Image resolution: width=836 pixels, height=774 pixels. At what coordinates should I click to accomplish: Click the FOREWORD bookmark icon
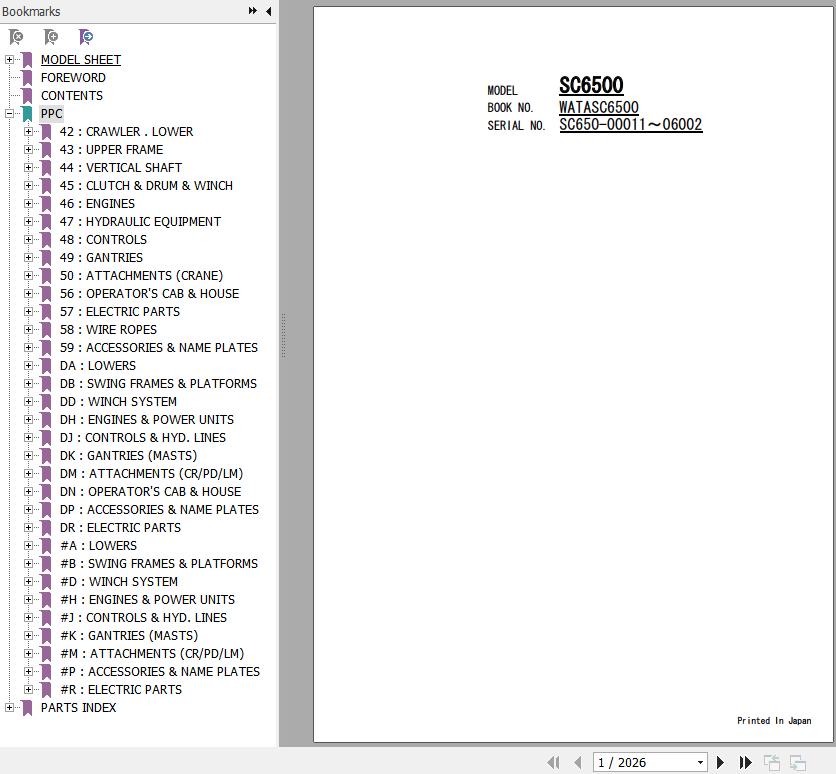pos(27,78)
